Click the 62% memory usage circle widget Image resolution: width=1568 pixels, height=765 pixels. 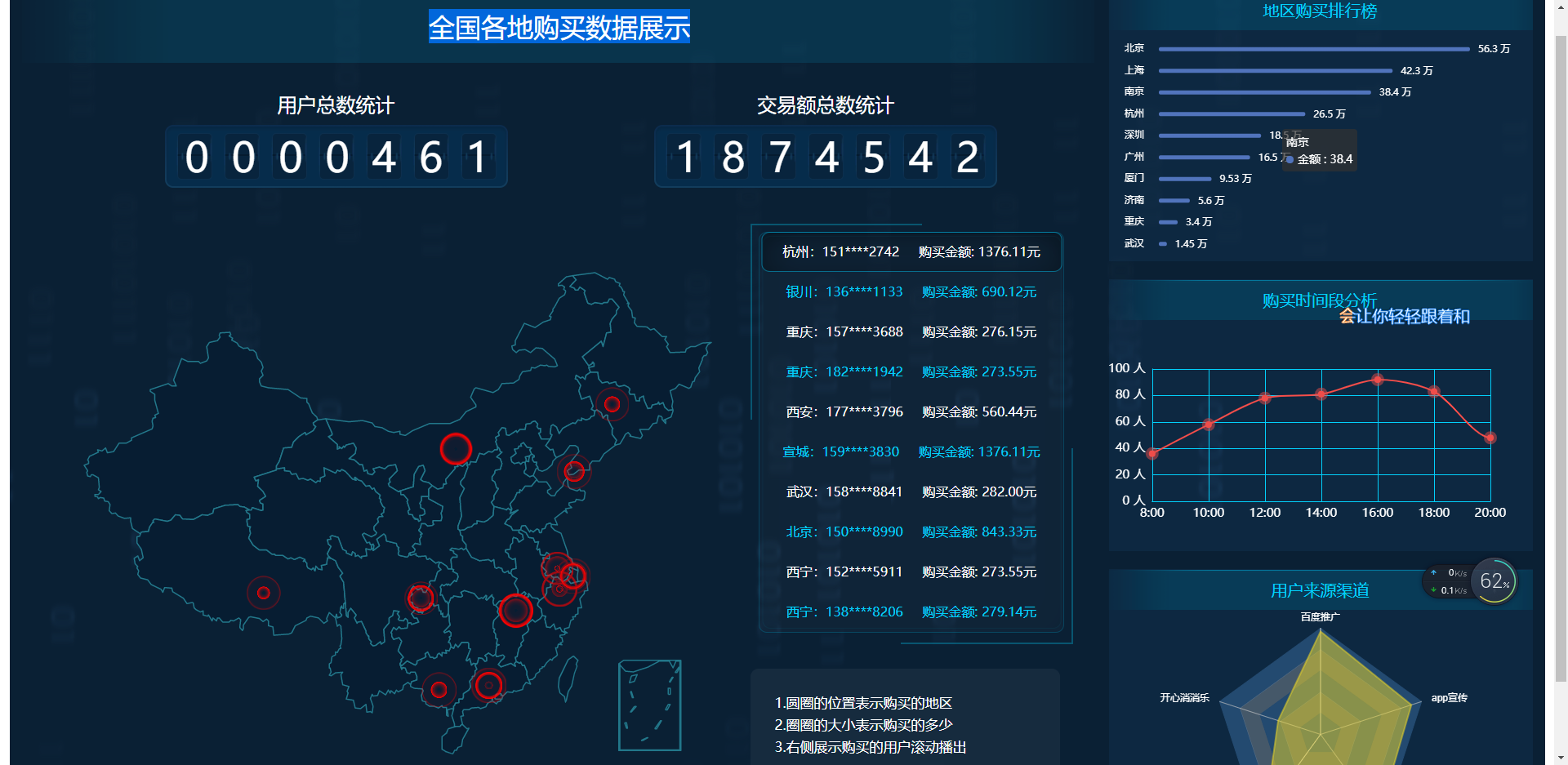click(x=1494, y=580)
